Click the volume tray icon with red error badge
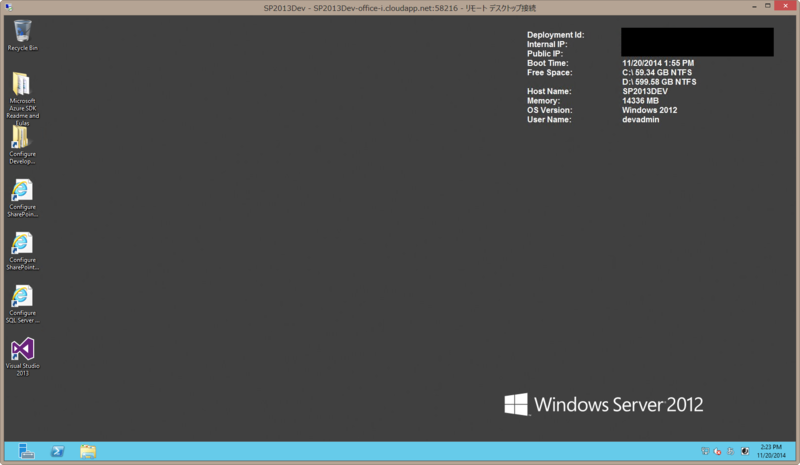Image resolution: width=800 pixels, height=465 pixels. [x=717, y=451]
